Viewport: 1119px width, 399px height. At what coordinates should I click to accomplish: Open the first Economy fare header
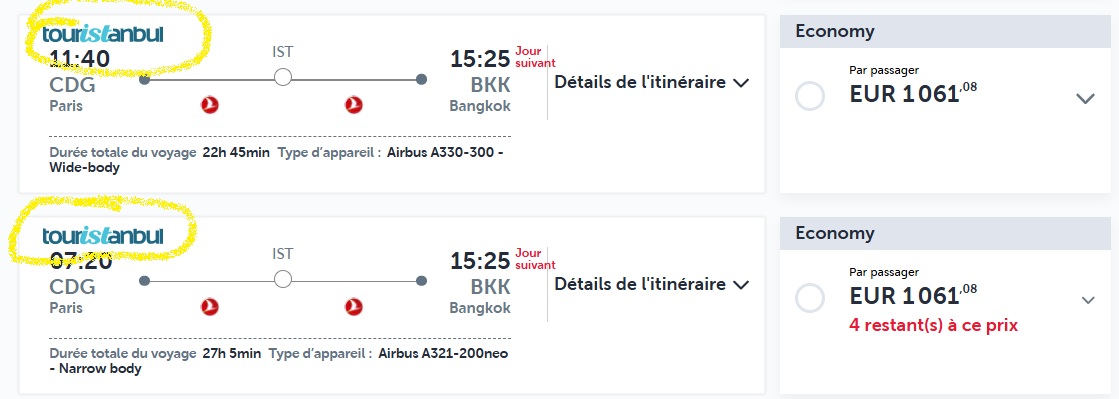coord(949,31)
